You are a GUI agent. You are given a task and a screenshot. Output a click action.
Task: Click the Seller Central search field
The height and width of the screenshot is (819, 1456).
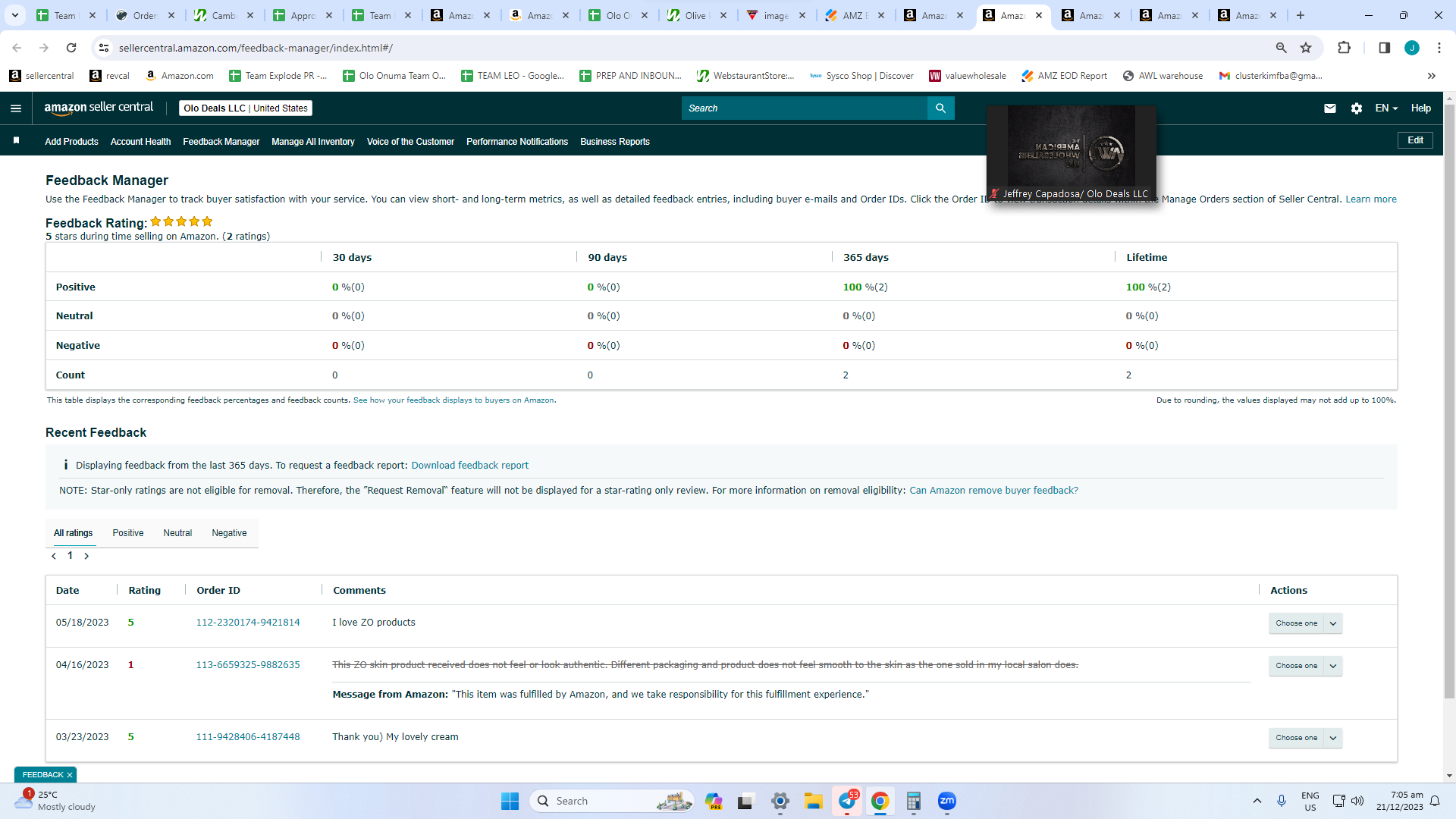(x=804, y=108)
